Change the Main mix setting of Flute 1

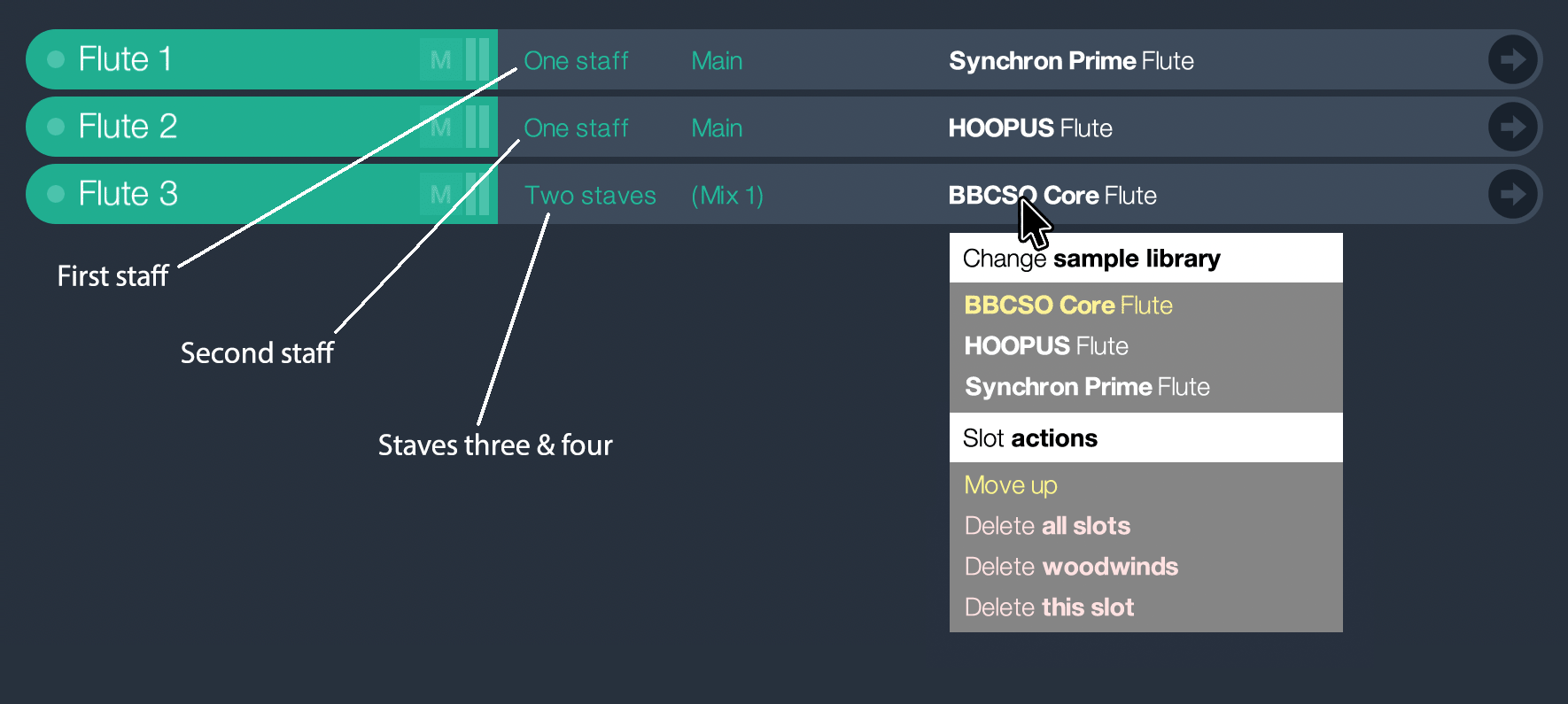[x=717, y=60]
